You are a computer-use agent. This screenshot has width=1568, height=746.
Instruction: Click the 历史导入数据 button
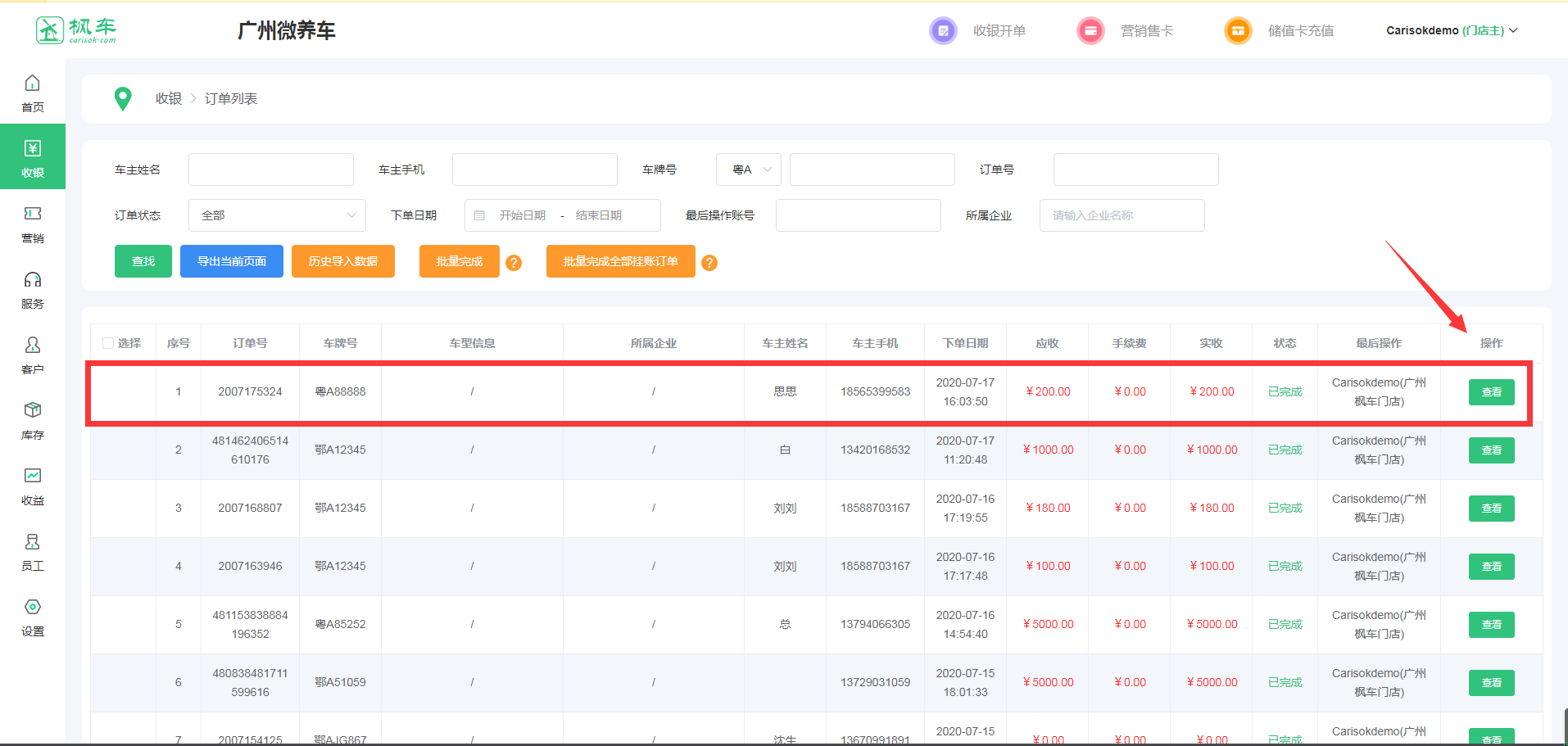click(x=343, y=261)
